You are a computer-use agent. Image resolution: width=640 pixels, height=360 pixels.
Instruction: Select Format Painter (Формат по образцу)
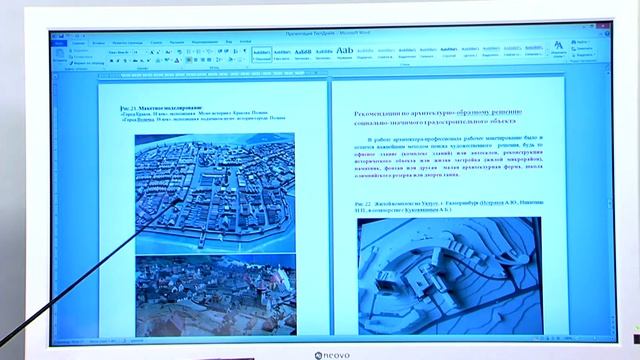pyautogui.click(x=86, y=63)
